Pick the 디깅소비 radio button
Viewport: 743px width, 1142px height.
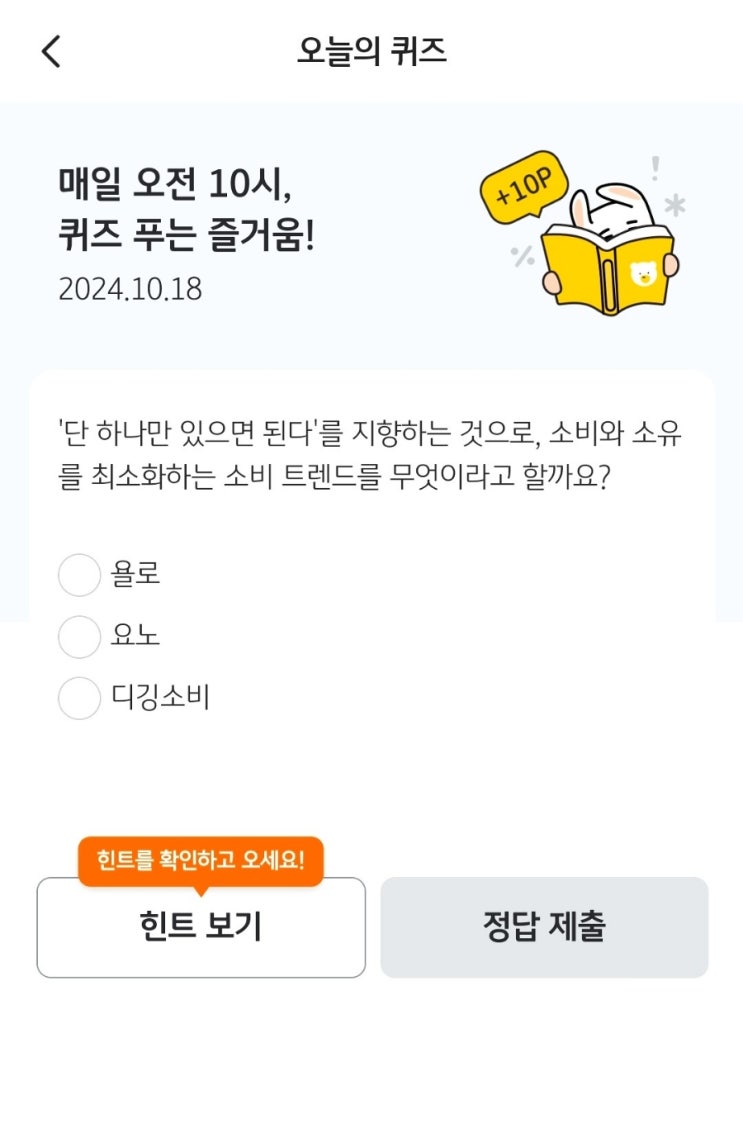point(79,698)
